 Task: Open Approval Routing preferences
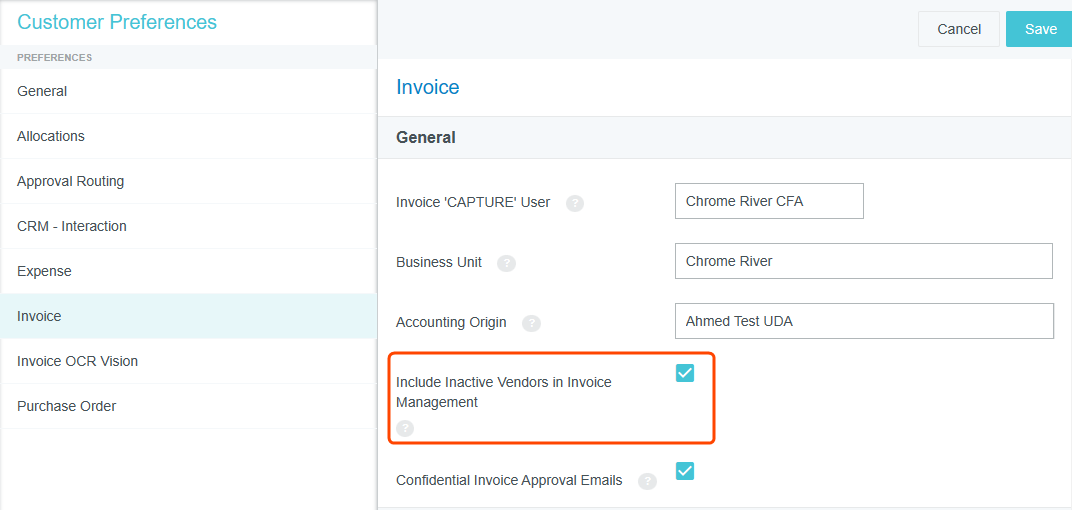70,181
